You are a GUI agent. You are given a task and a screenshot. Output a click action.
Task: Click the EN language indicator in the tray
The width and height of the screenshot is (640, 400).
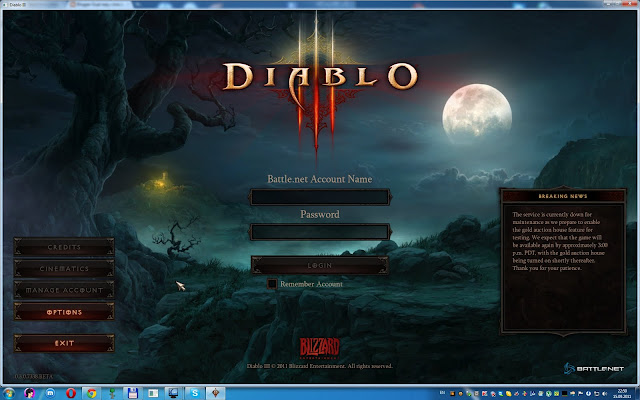tap(442, 393)
